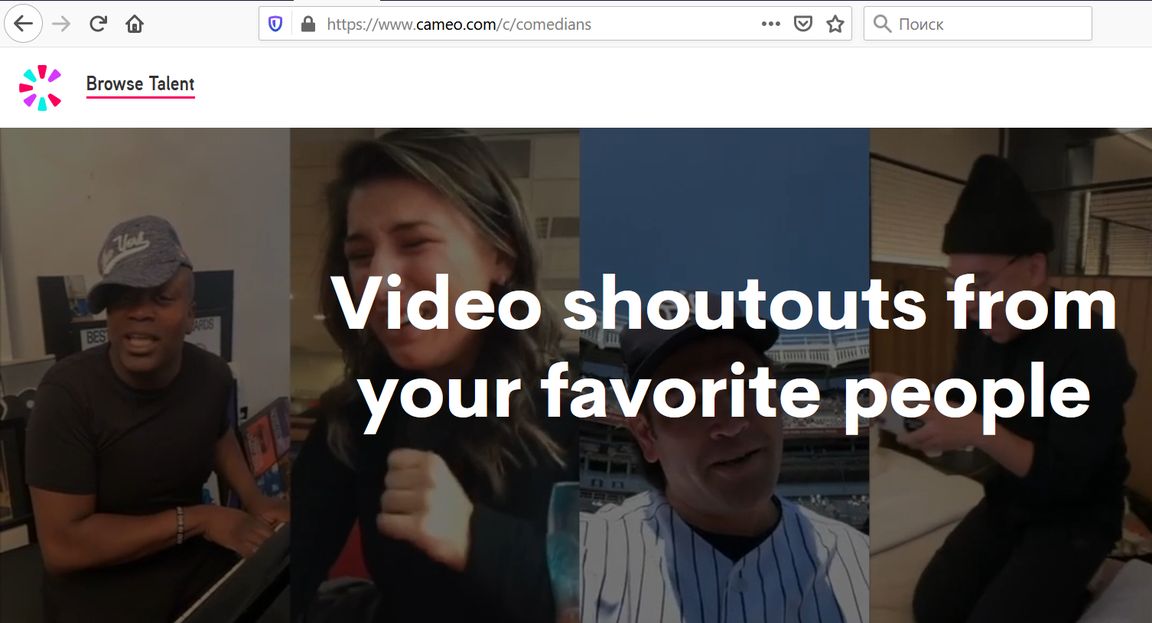1152x623 pixels.
Task: Open the browser home page
Action: point(134,24)
